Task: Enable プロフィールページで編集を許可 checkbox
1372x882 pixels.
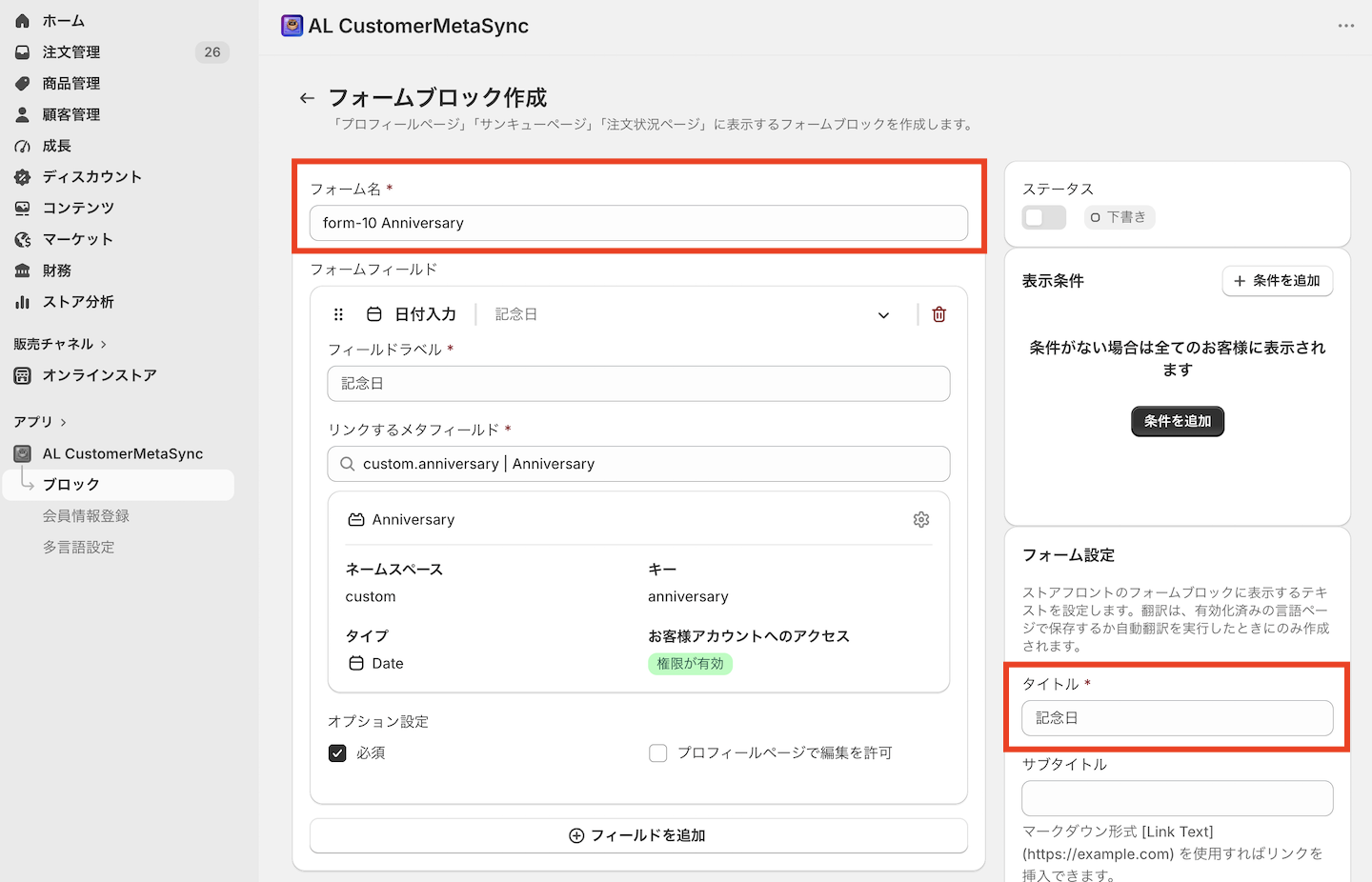Action: [658, 753]
